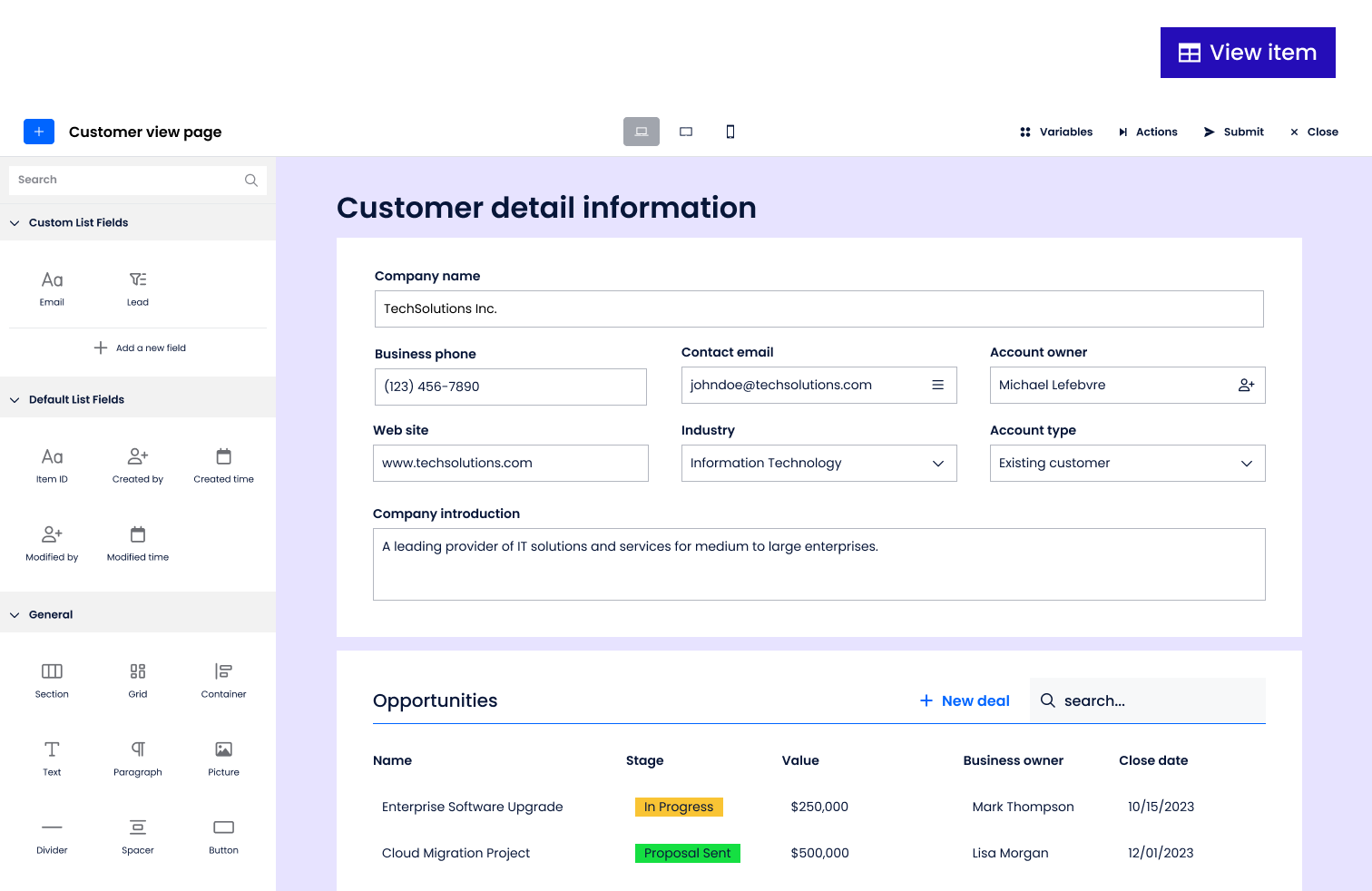Switch to mobile phone preview
The image size is (1372, 891).
(x=730, y=132)
